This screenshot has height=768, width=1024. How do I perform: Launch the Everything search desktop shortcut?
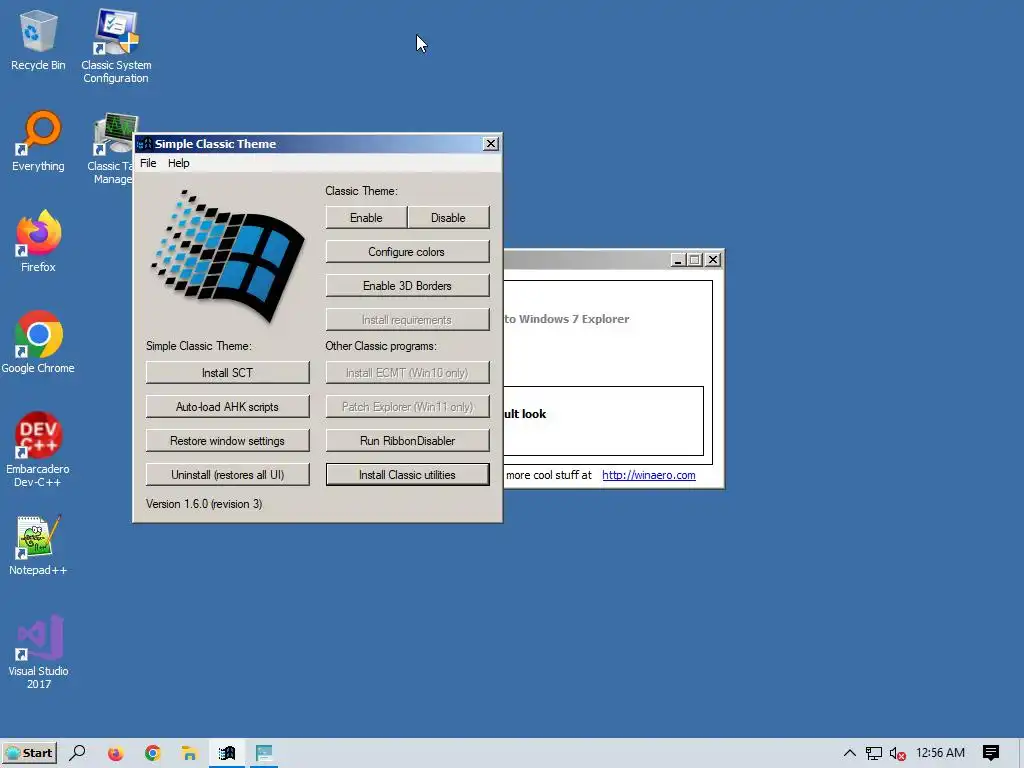tap(38, 141)
